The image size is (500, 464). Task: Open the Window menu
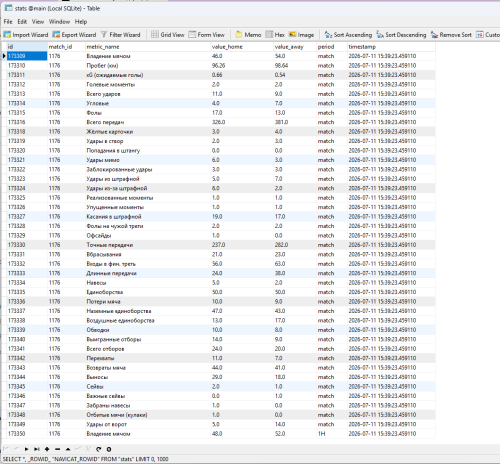(x=59, y=22)
